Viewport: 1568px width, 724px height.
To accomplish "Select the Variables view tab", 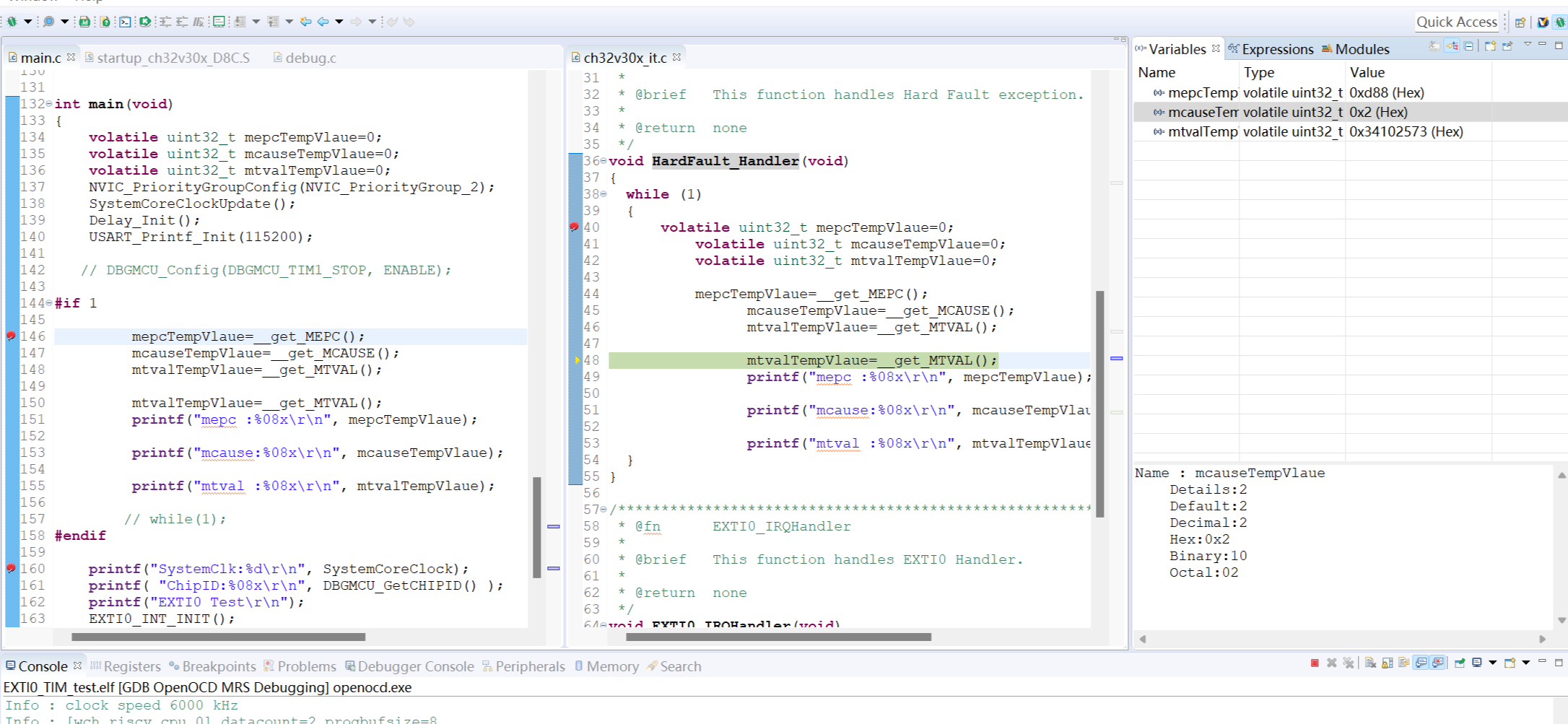I will click(1177, 49).
